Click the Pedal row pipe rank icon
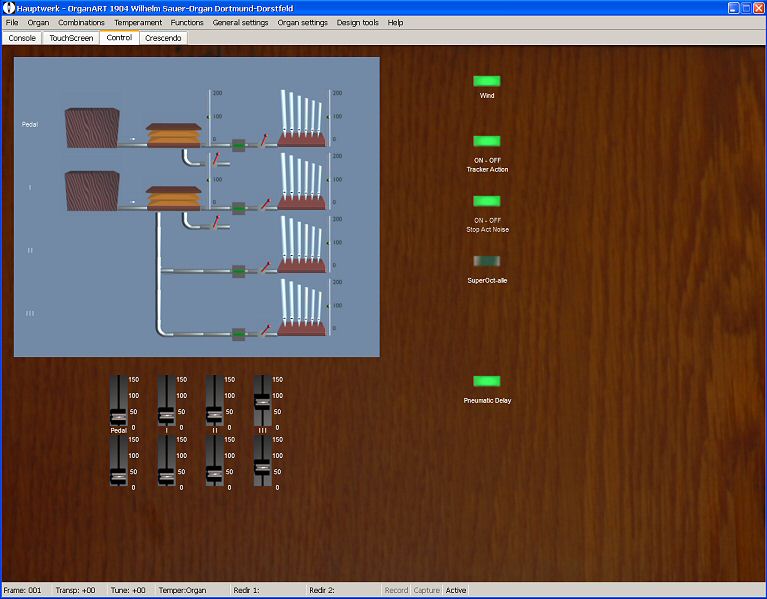This screenshot has height=599, width=767. [x=302, y=118]
